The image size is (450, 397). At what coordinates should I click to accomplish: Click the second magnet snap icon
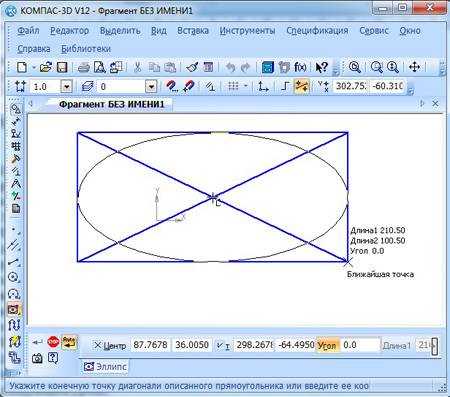(x=188, y=86)
